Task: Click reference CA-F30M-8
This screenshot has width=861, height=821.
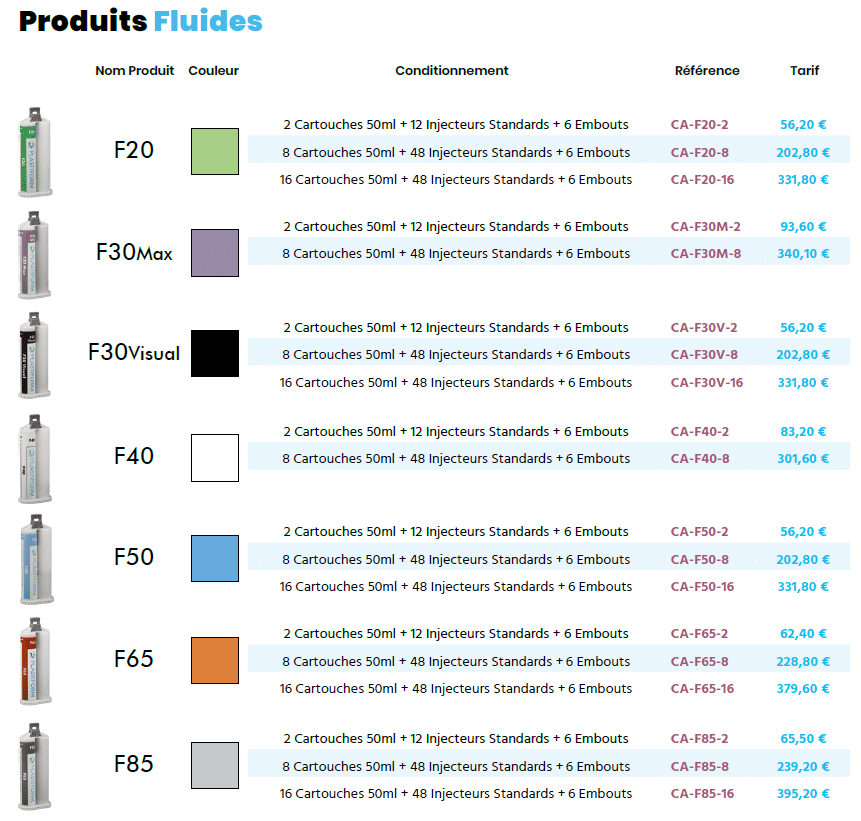Action: coord(706,254)
